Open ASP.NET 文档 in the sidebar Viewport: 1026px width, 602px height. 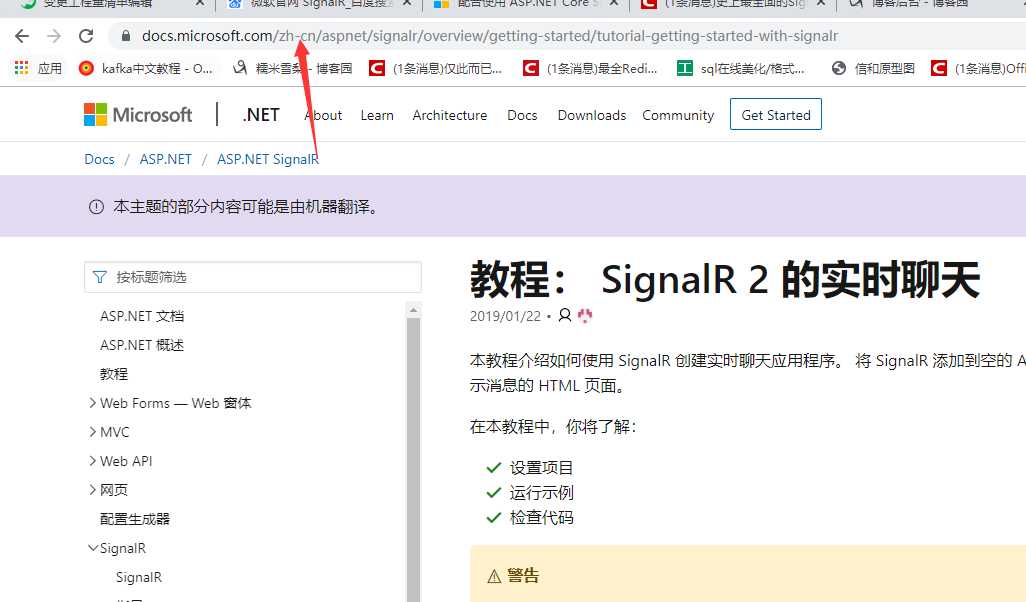[142, 316]
